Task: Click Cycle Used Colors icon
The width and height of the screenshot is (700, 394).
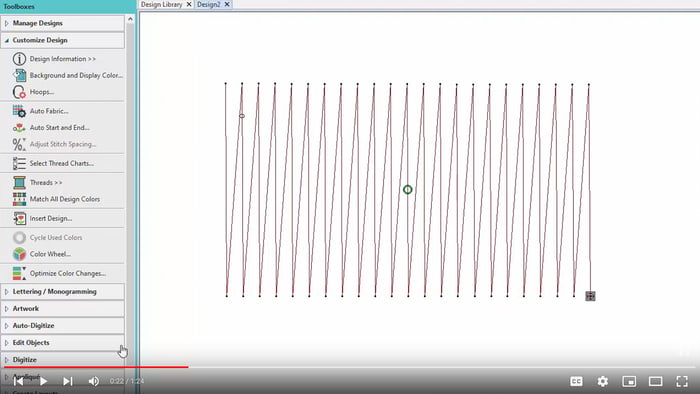Action: pyautogui.click(x=19, y=237)
